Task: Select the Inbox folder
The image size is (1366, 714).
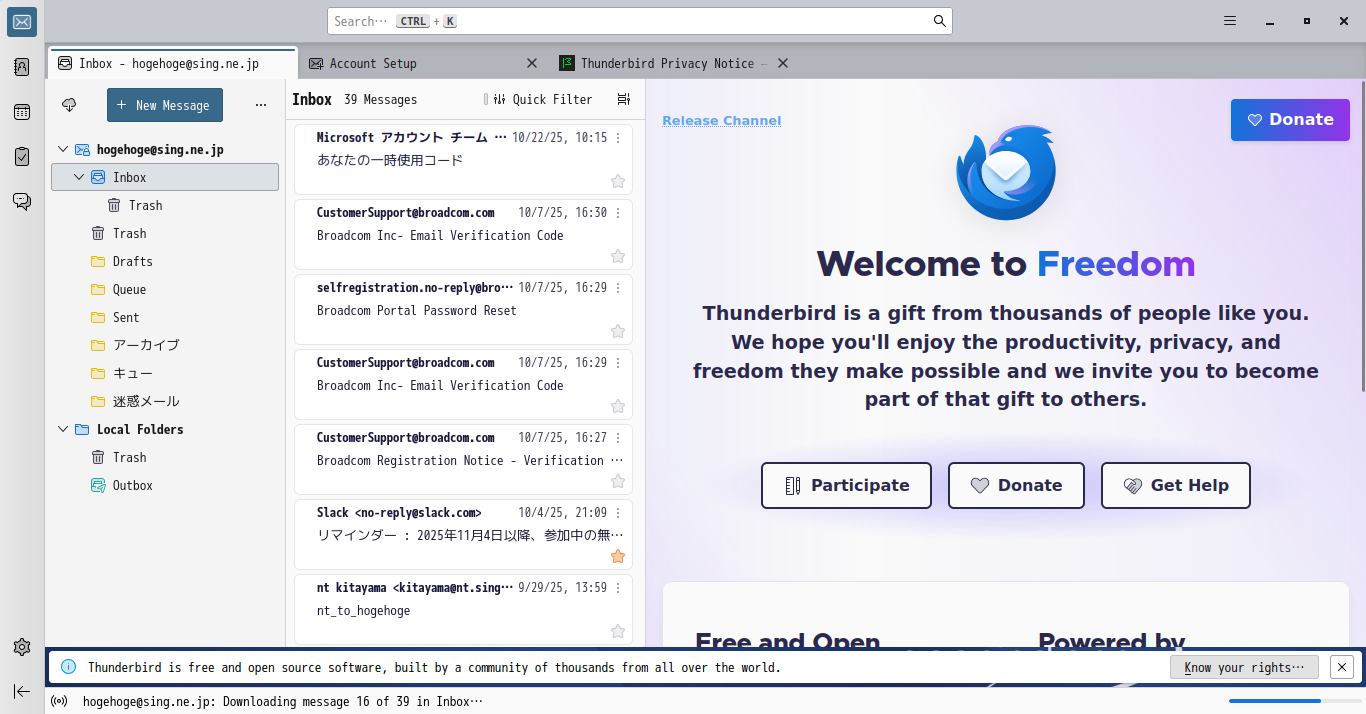Action: point(165,177)
